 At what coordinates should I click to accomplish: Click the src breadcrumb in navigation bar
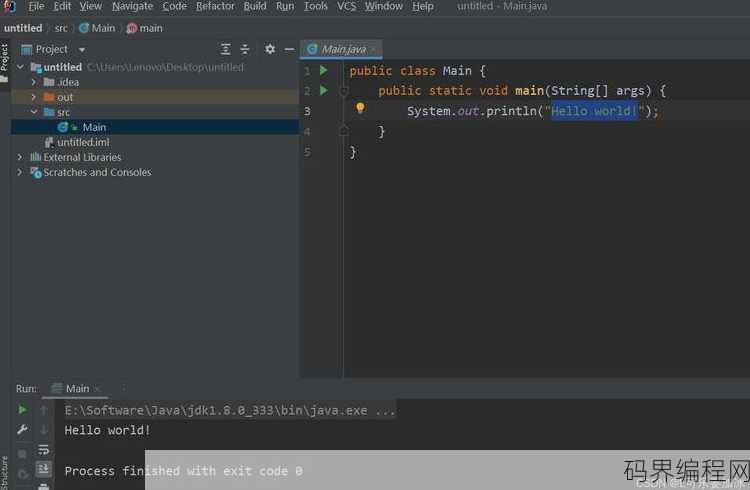61,28
